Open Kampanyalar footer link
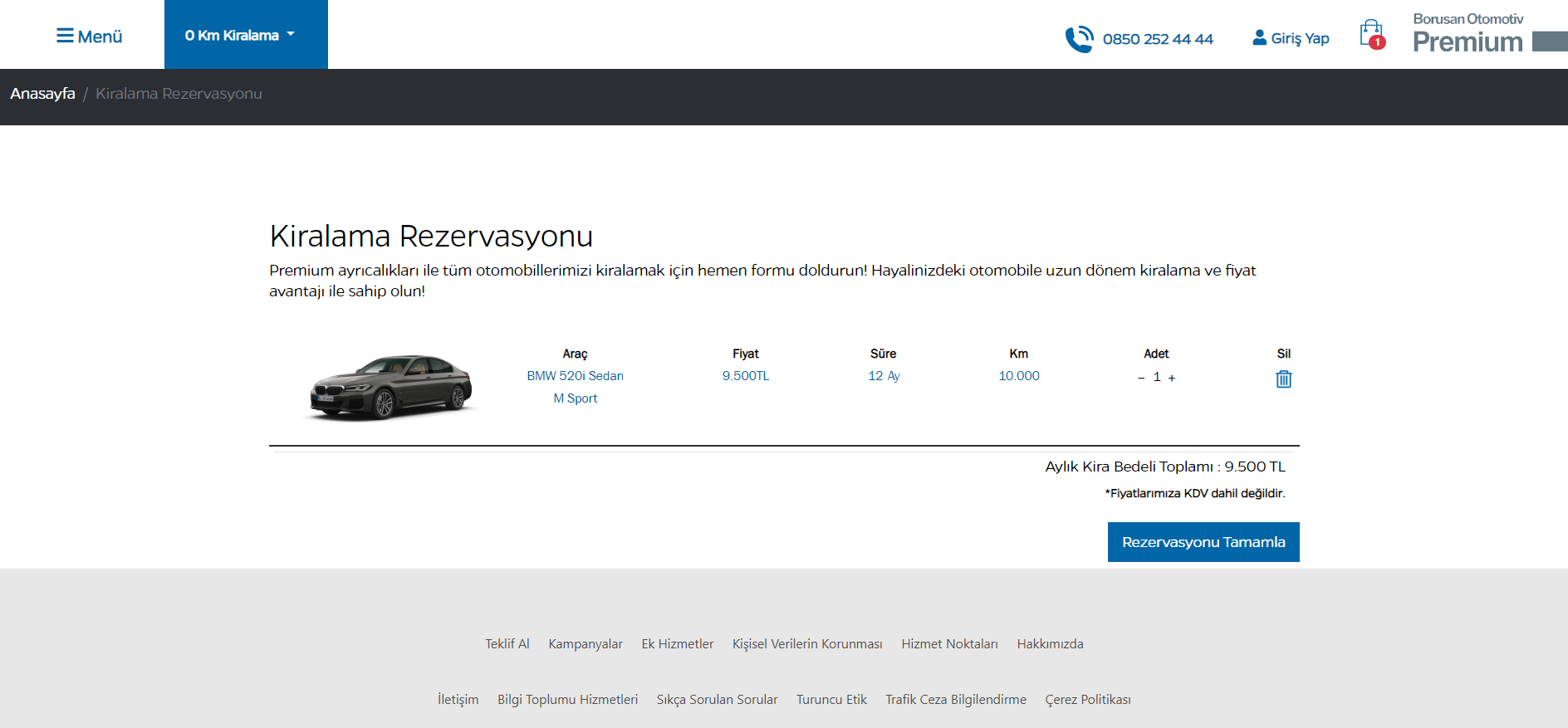 tap(586, 644)
